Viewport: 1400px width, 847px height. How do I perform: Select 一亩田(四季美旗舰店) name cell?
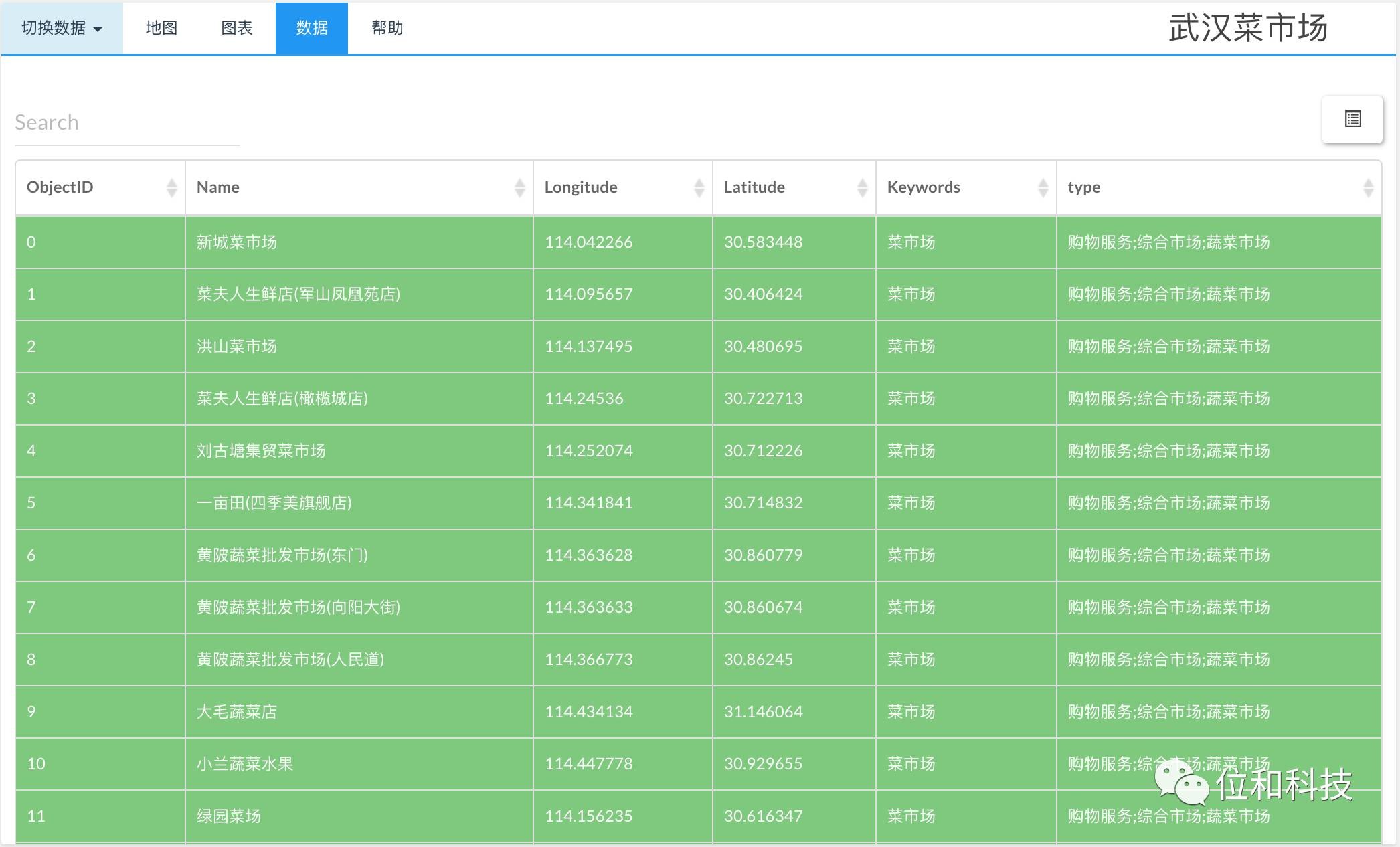359,503
